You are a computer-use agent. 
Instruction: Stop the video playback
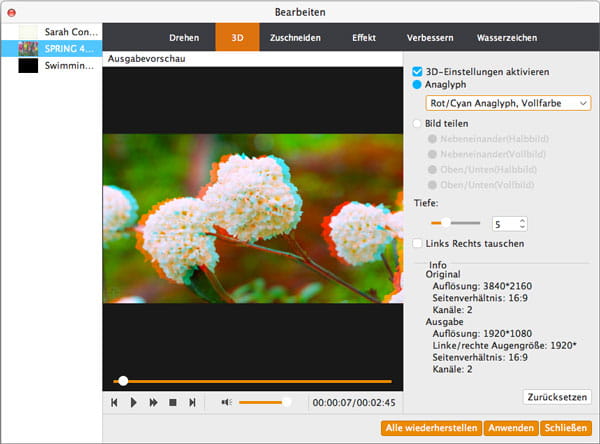[173, 402]
